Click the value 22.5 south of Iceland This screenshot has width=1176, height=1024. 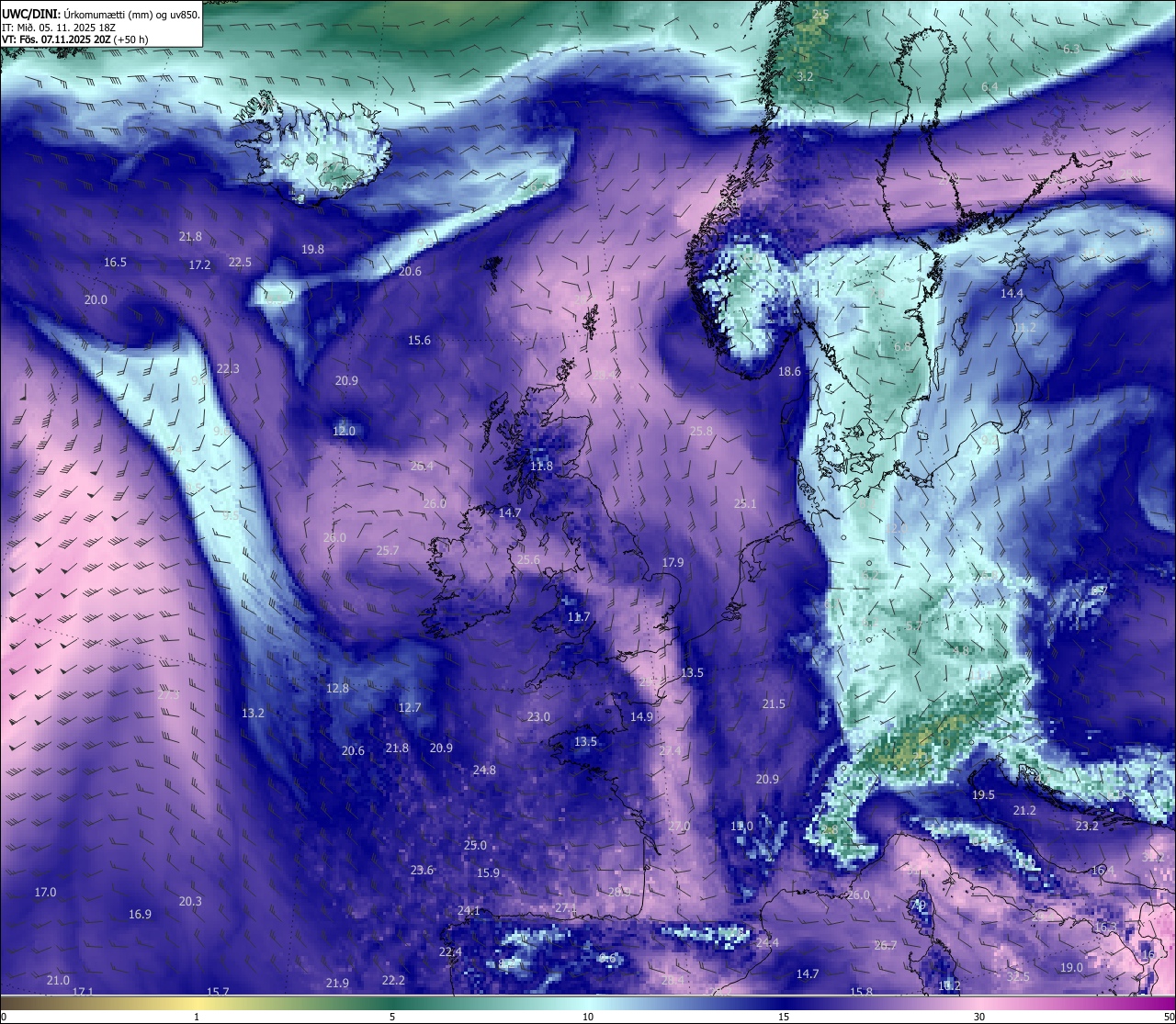[x=240, y=263]
